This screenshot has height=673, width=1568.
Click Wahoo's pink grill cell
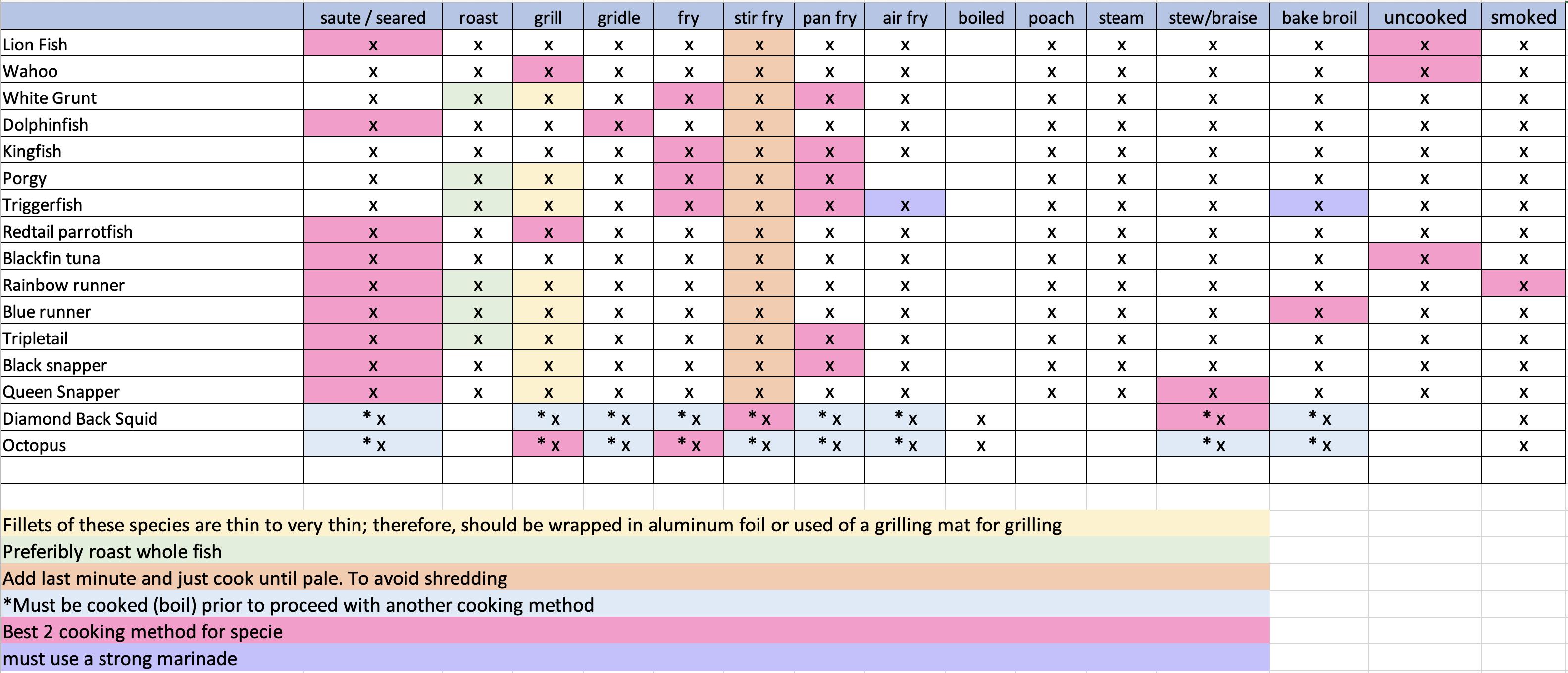pyautogui.click(x=548, y=71)
